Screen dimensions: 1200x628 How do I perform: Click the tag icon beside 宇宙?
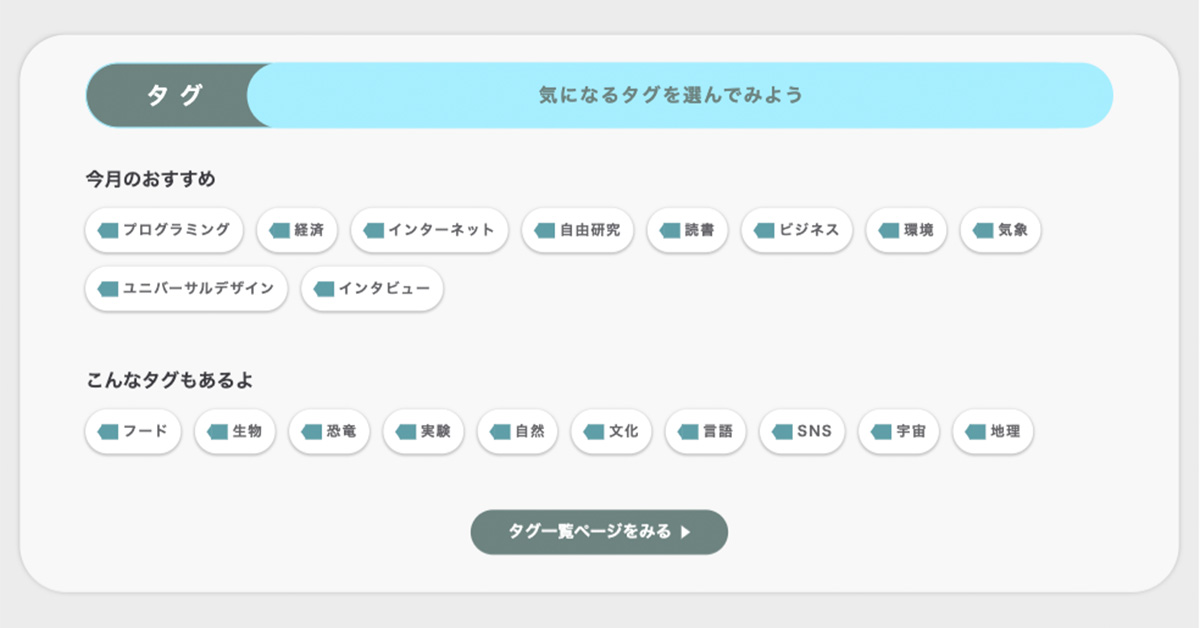click(x=881, y=432)
